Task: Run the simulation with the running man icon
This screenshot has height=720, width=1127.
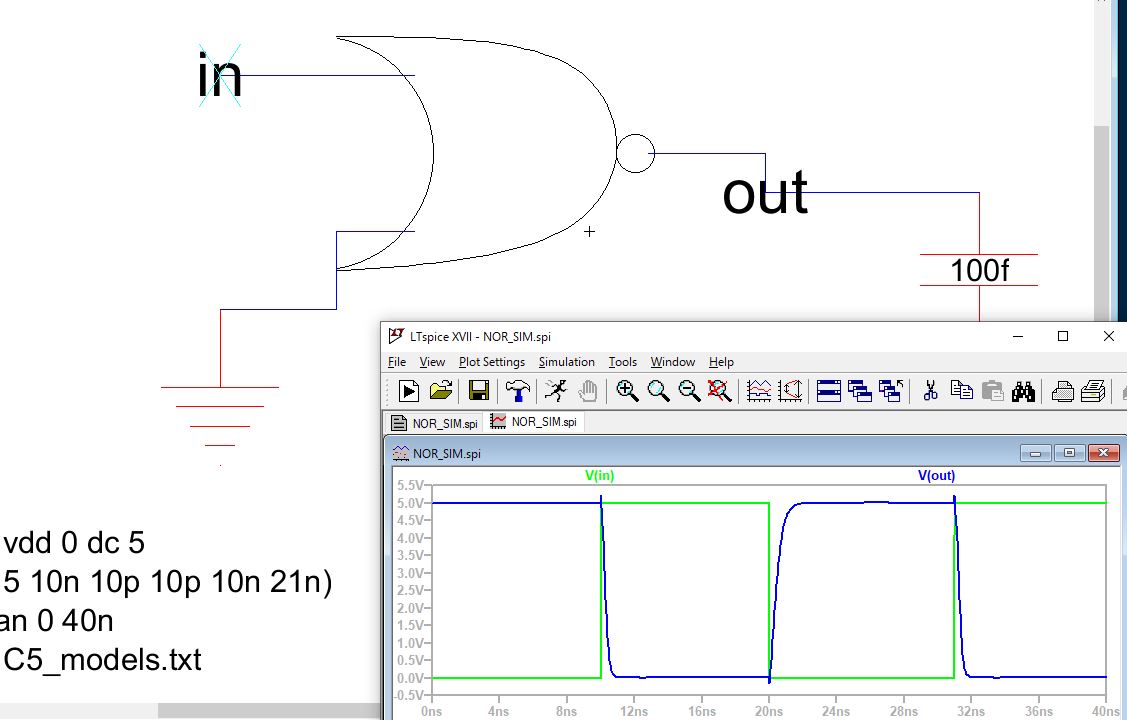Action: pos(556,391)
